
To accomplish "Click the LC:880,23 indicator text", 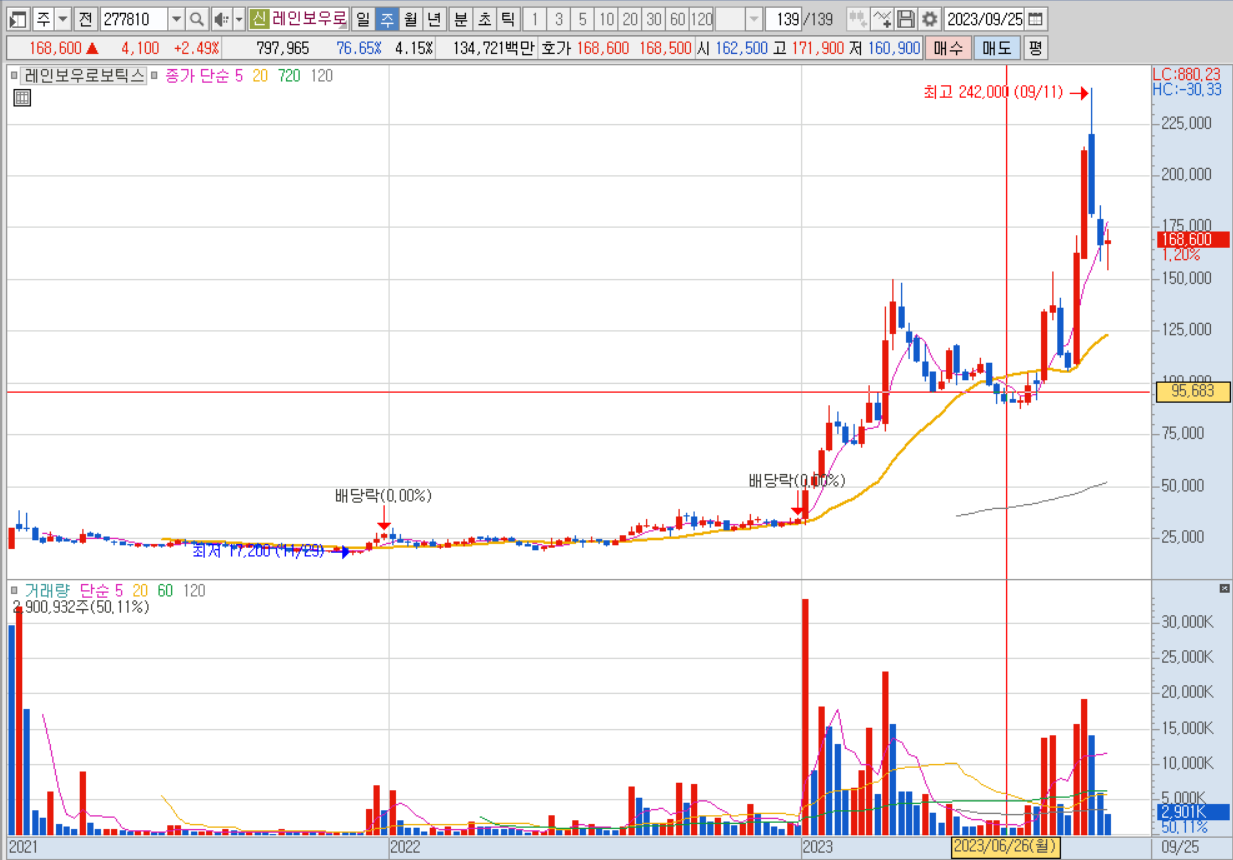I will pyautogui.click(x=1187, y=74).
